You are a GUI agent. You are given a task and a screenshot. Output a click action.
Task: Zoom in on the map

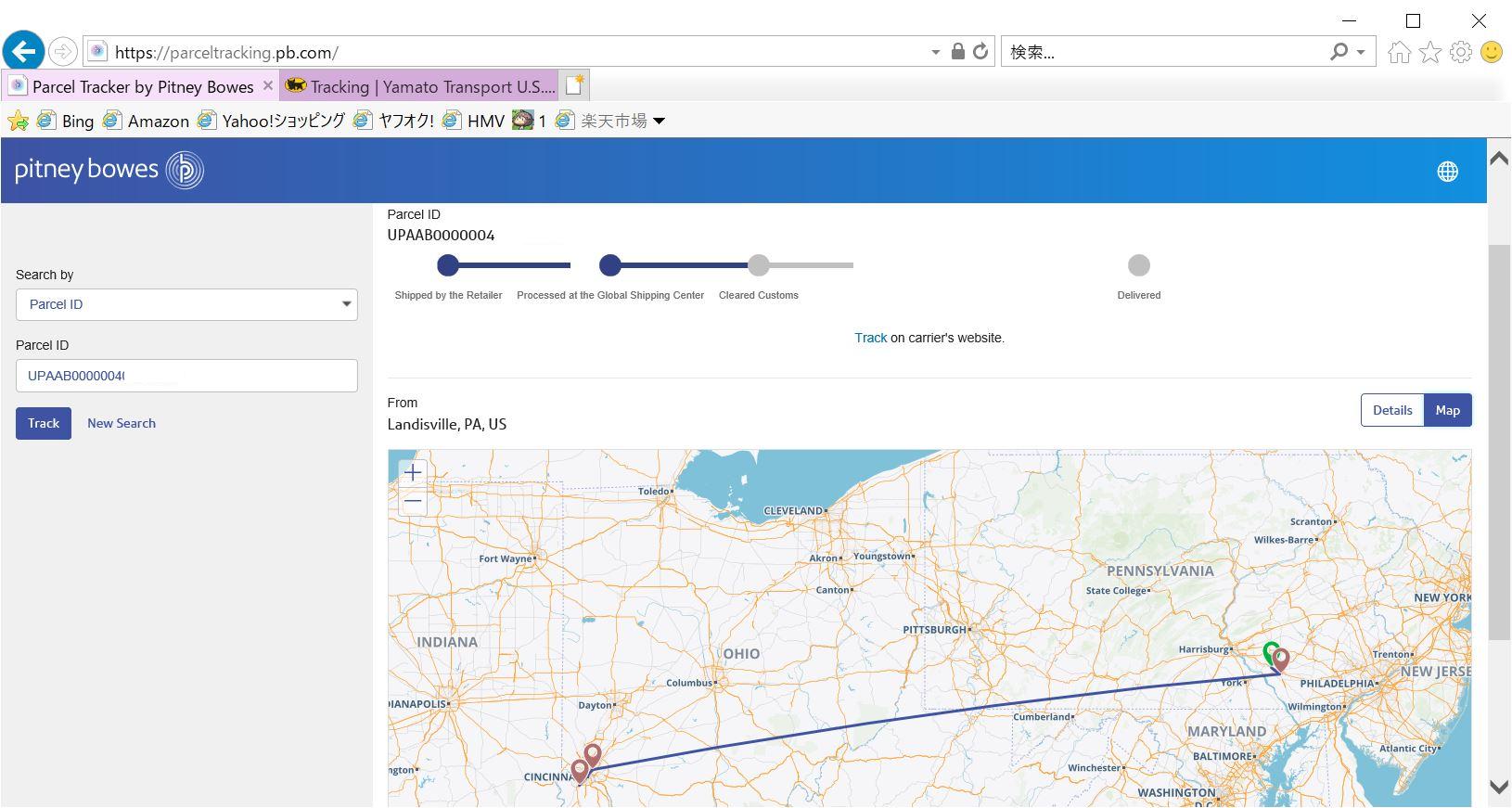pyautogui.click(x=413, y=472)
